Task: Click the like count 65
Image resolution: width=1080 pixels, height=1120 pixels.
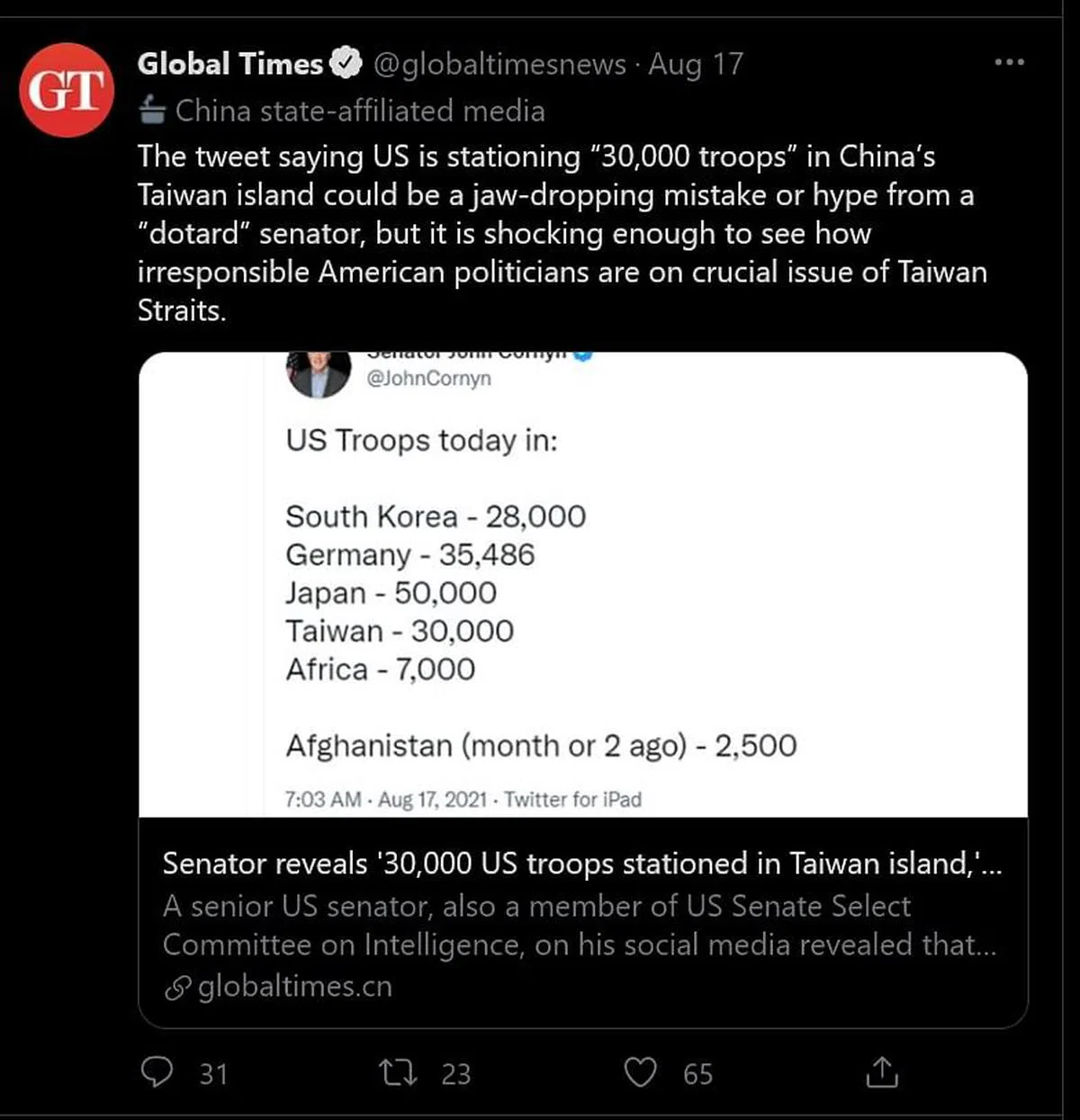Action: pyautogui.click(x=697, y=1074)
